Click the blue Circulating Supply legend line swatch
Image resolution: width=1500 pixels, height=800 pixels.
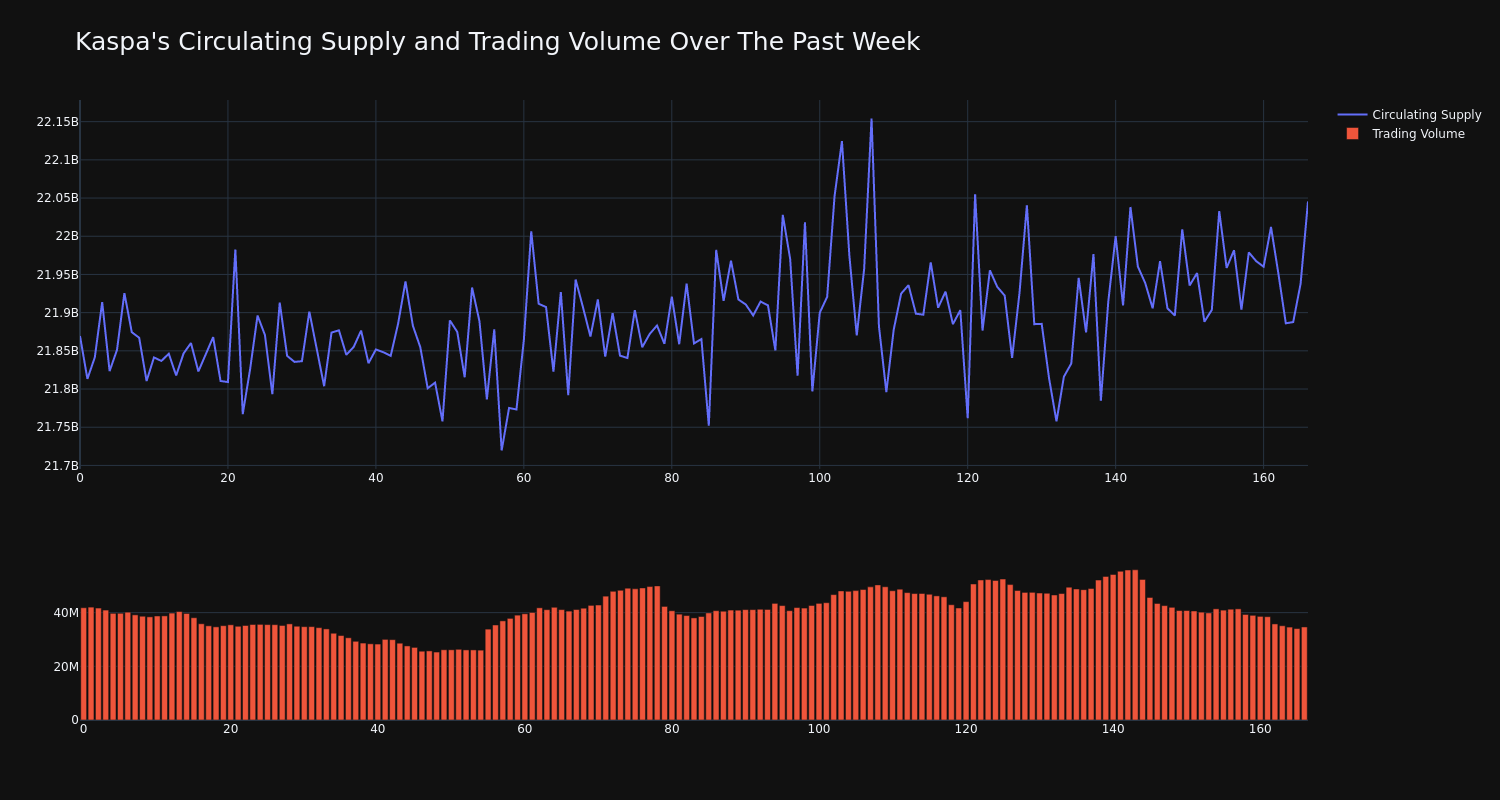pyautogui.click(x=1352, y=115)
